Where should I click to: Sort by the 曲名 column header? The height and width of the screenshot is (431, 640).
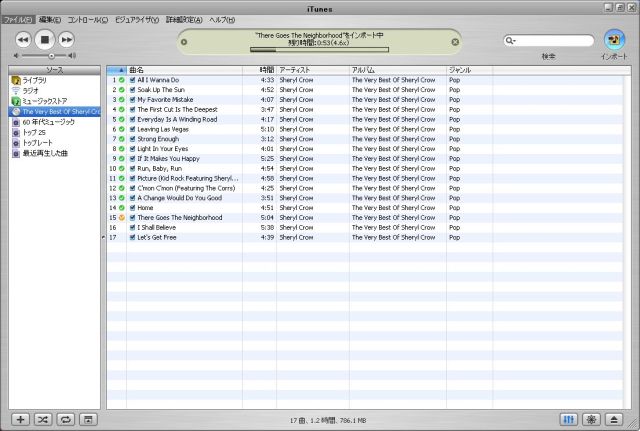(x=184, y=70)
